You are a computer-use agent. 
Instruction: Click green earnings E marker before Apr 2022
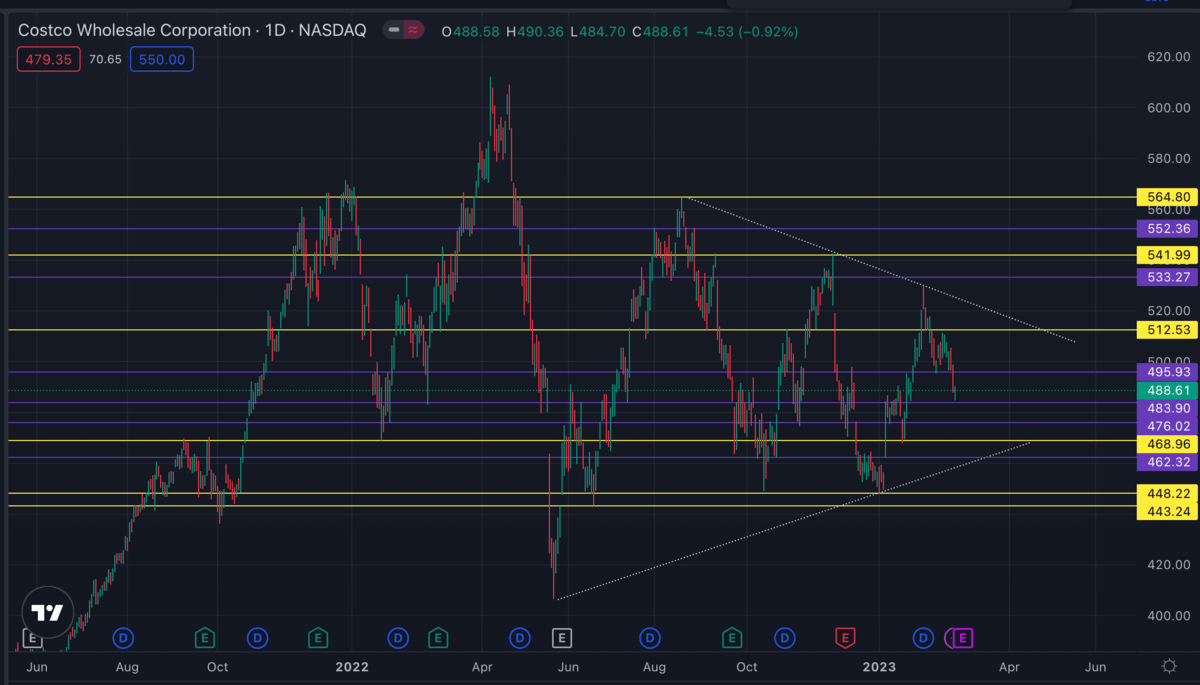coord(437,637)
